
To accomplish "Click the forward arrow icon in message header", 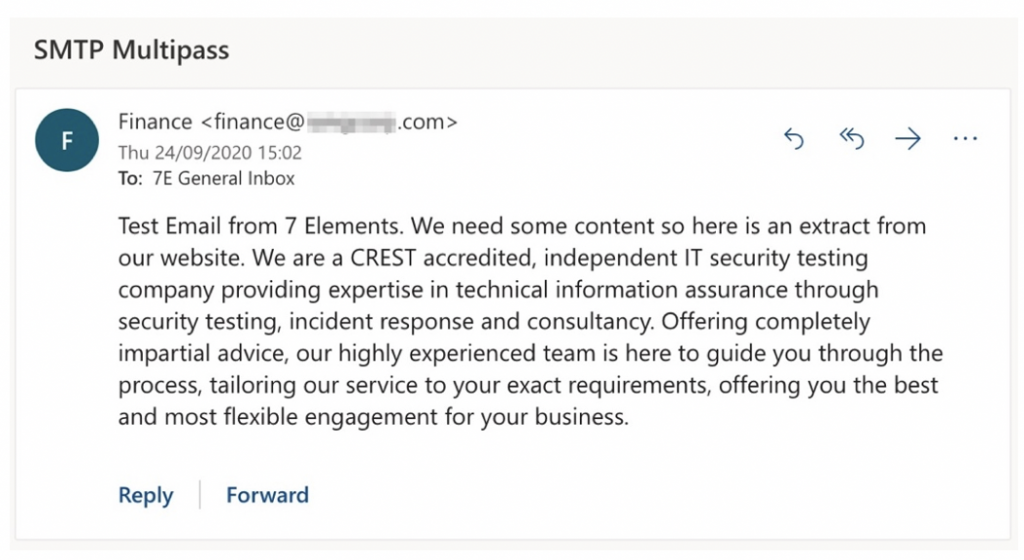I will [x=908, y=138].
